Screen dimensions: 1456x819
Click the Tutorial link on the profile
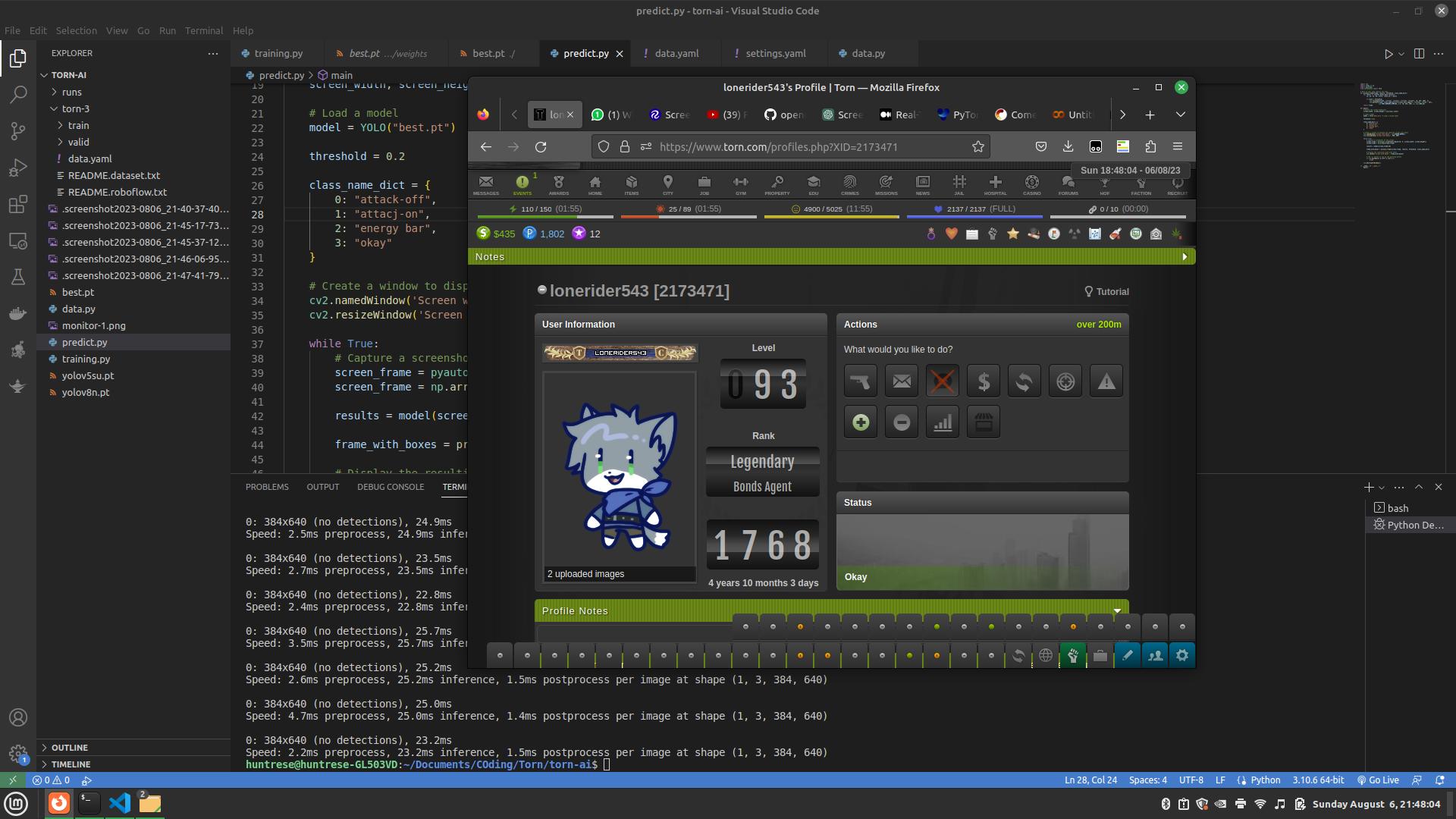click(x=1106, y=291)
